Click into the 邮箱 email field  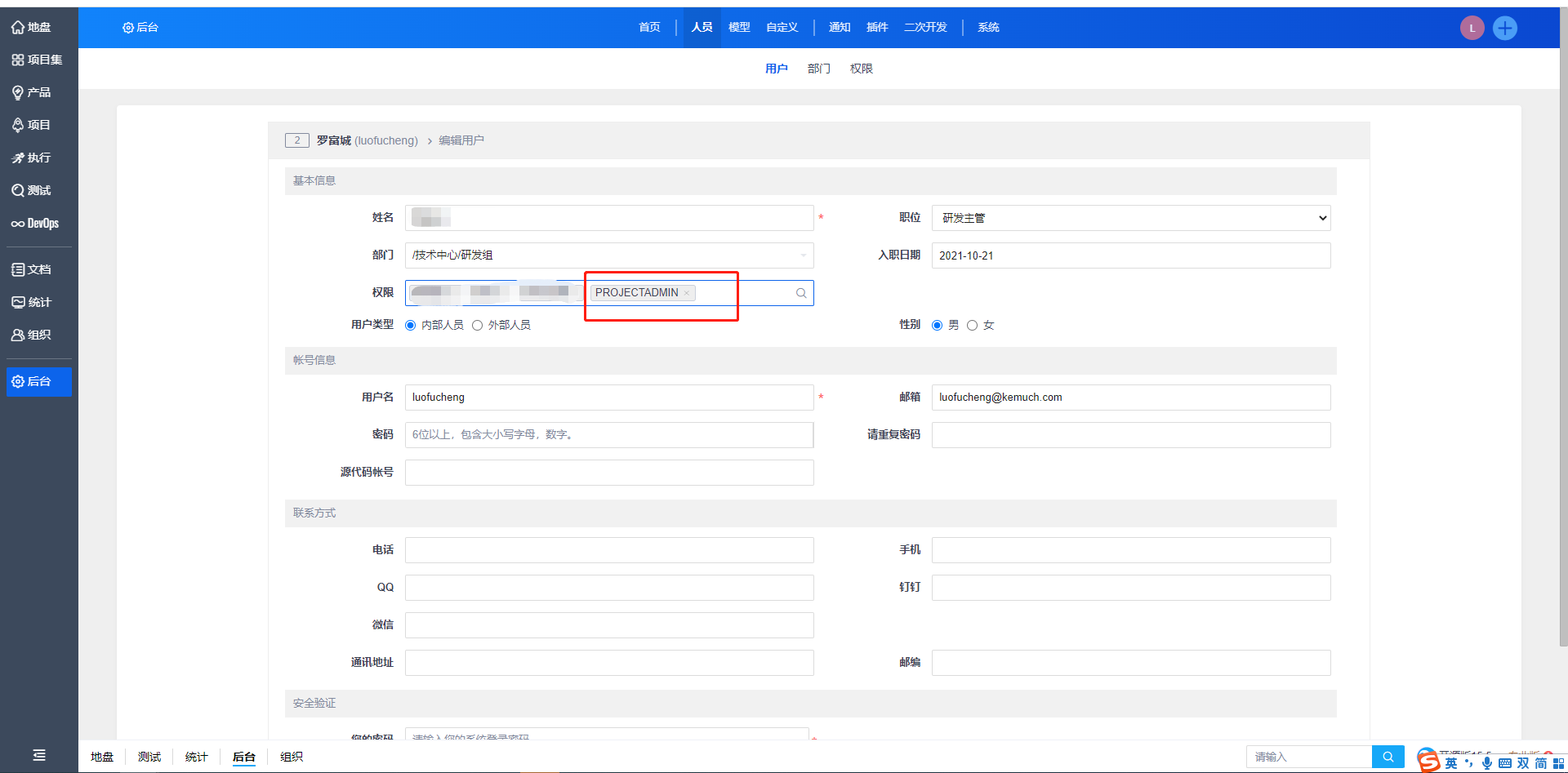[1130, 398]
